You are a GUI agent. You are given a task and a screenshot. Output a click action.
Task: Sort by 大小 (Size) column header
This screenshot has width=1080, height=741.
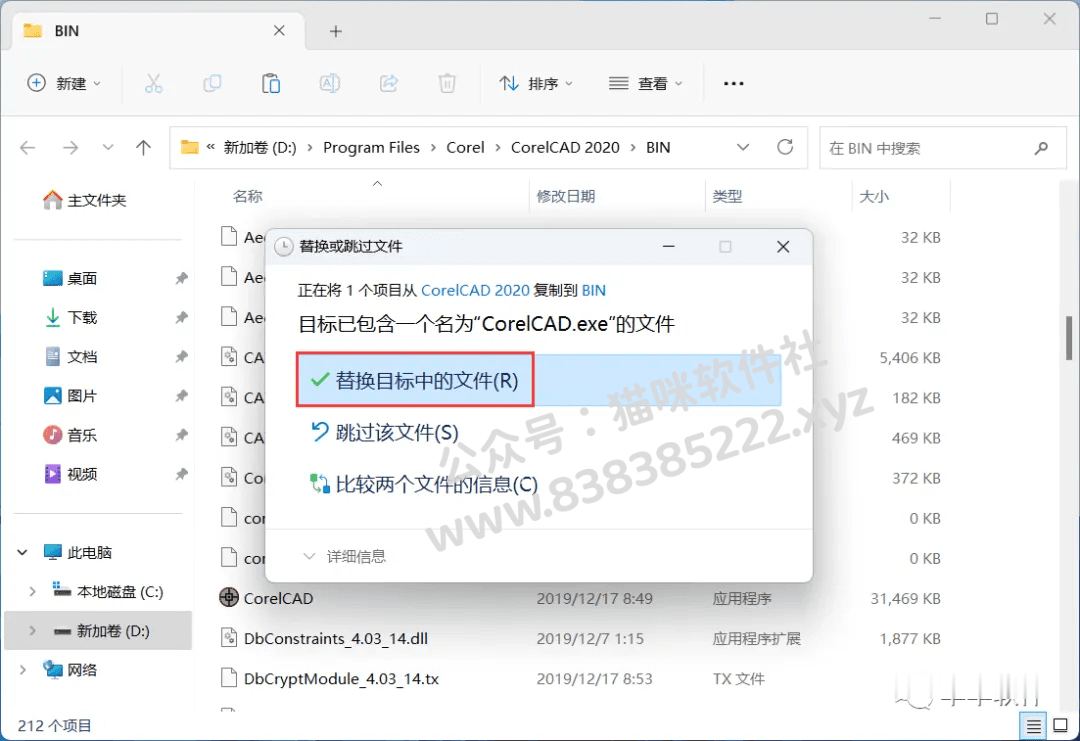[x=874, y=196]
